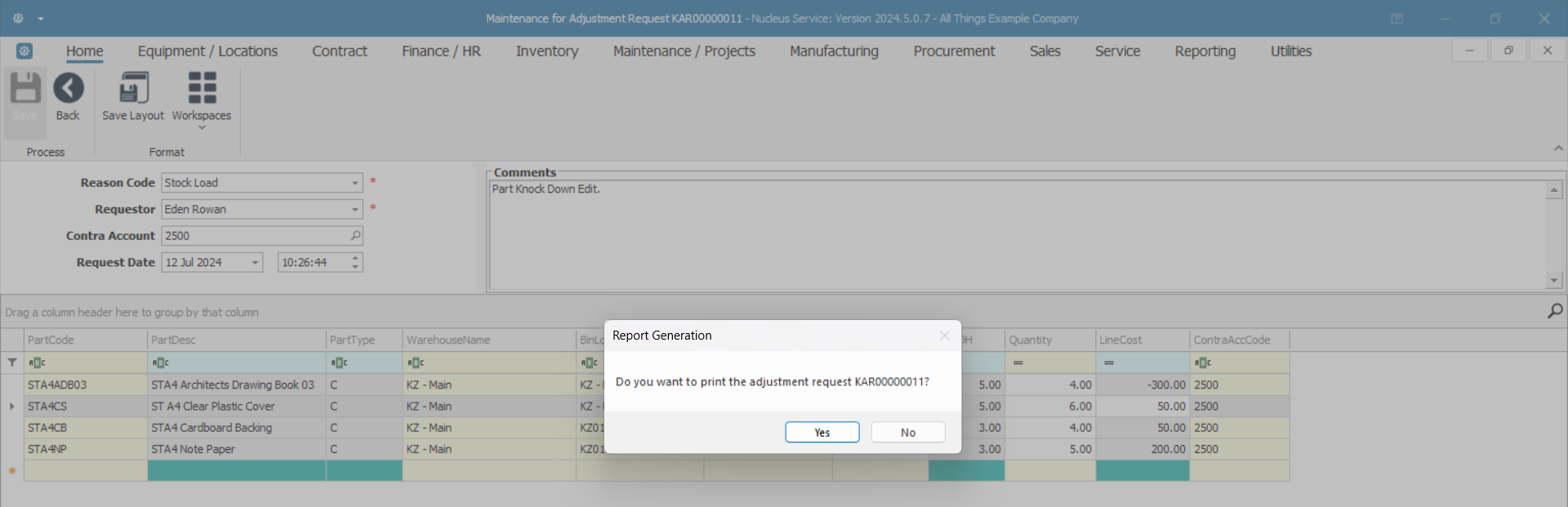1568x507 pixels.
Task: Open the quick access dropdown arrow in title bar
Action: 41,18
